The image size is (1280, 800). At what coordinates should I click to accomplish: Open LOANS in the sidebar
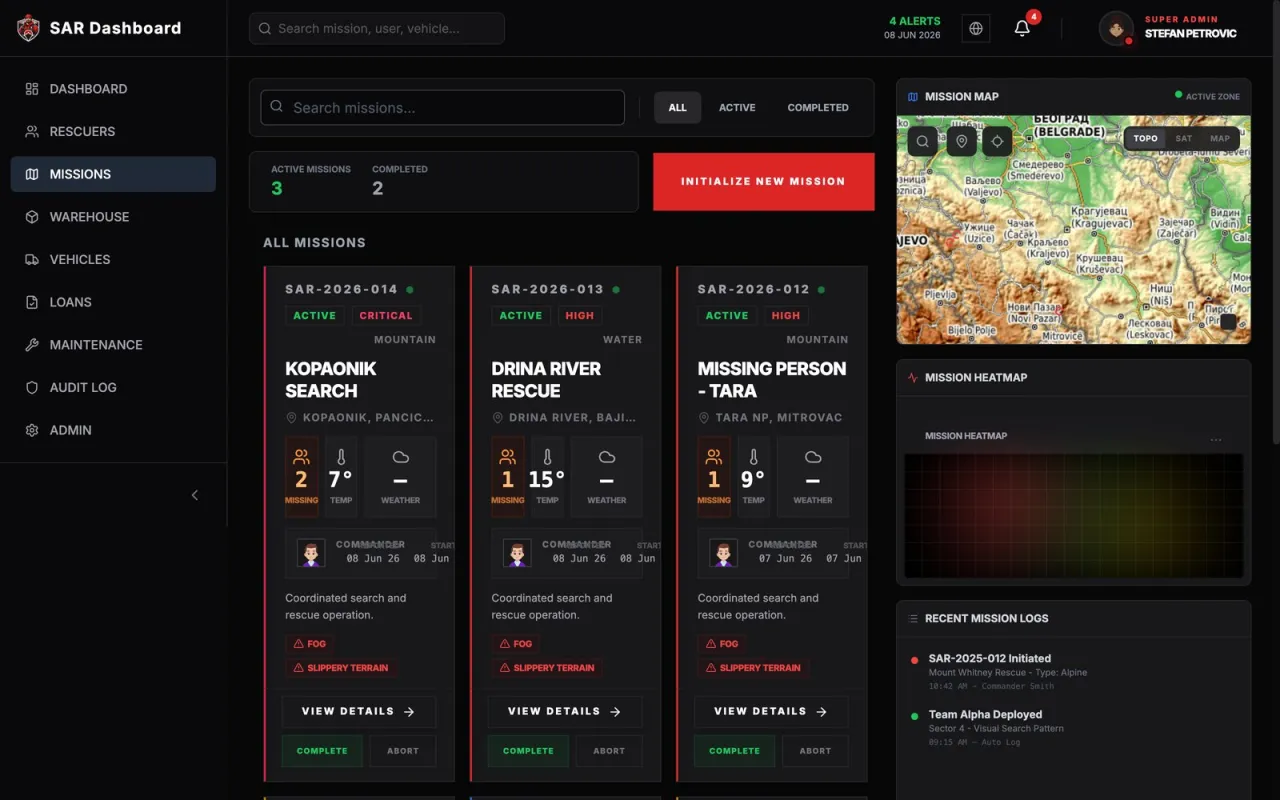[x=113, y=302]
